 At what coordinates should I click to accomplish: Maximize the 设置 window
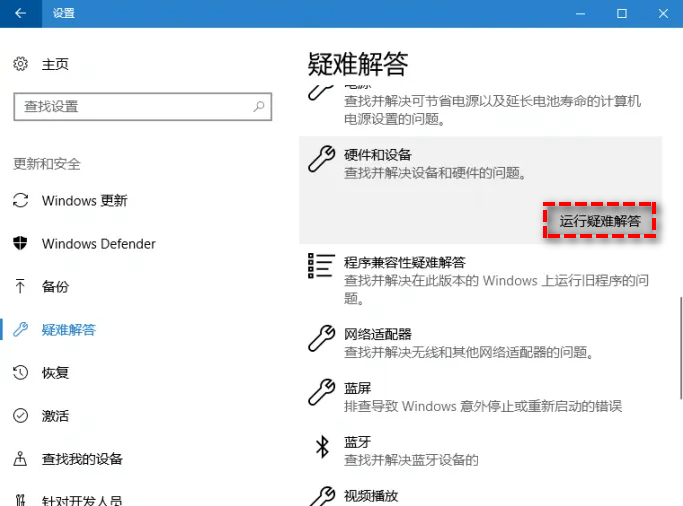(622, 13)
